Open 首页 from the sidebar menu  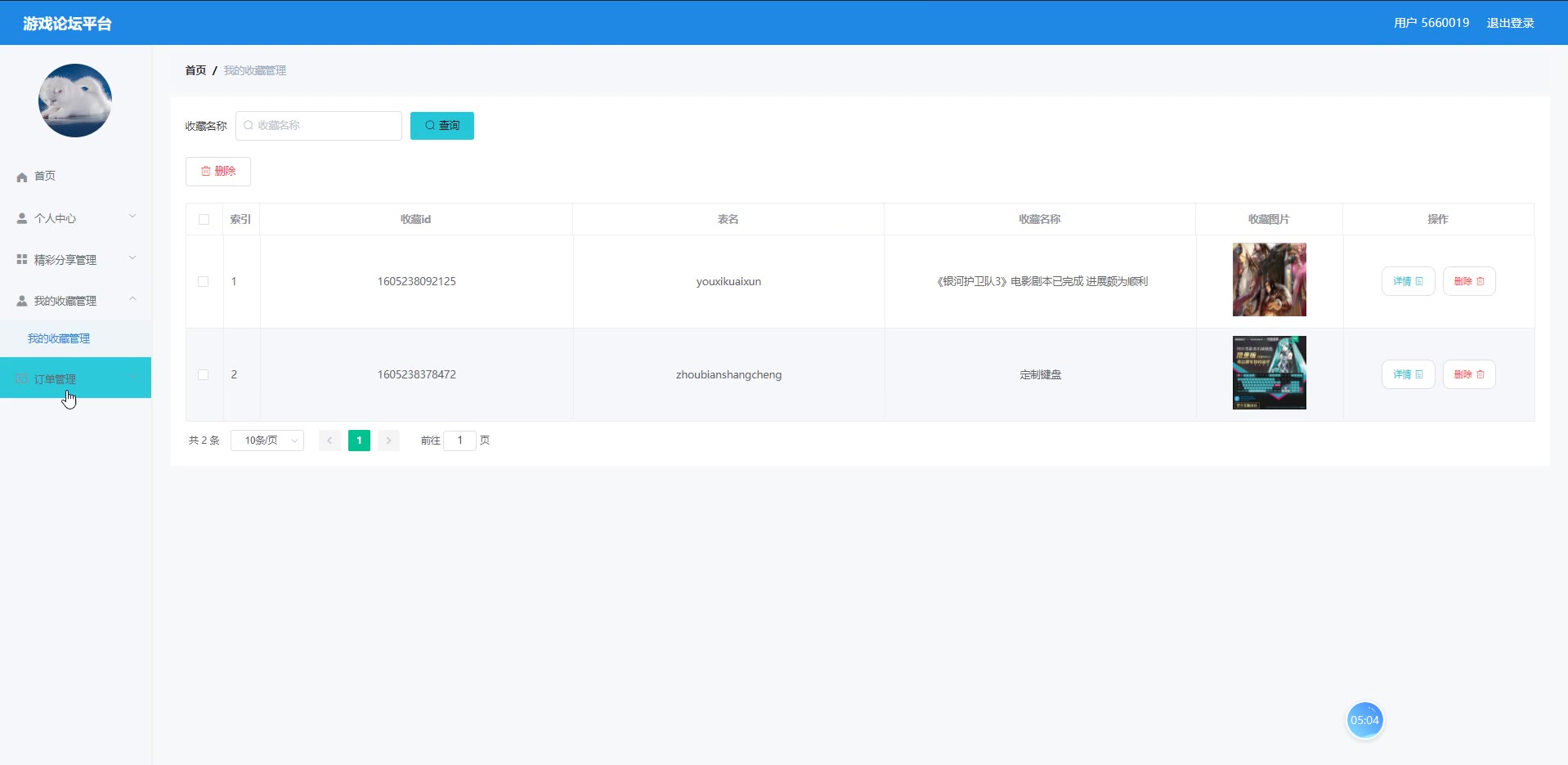click(75, 177)
